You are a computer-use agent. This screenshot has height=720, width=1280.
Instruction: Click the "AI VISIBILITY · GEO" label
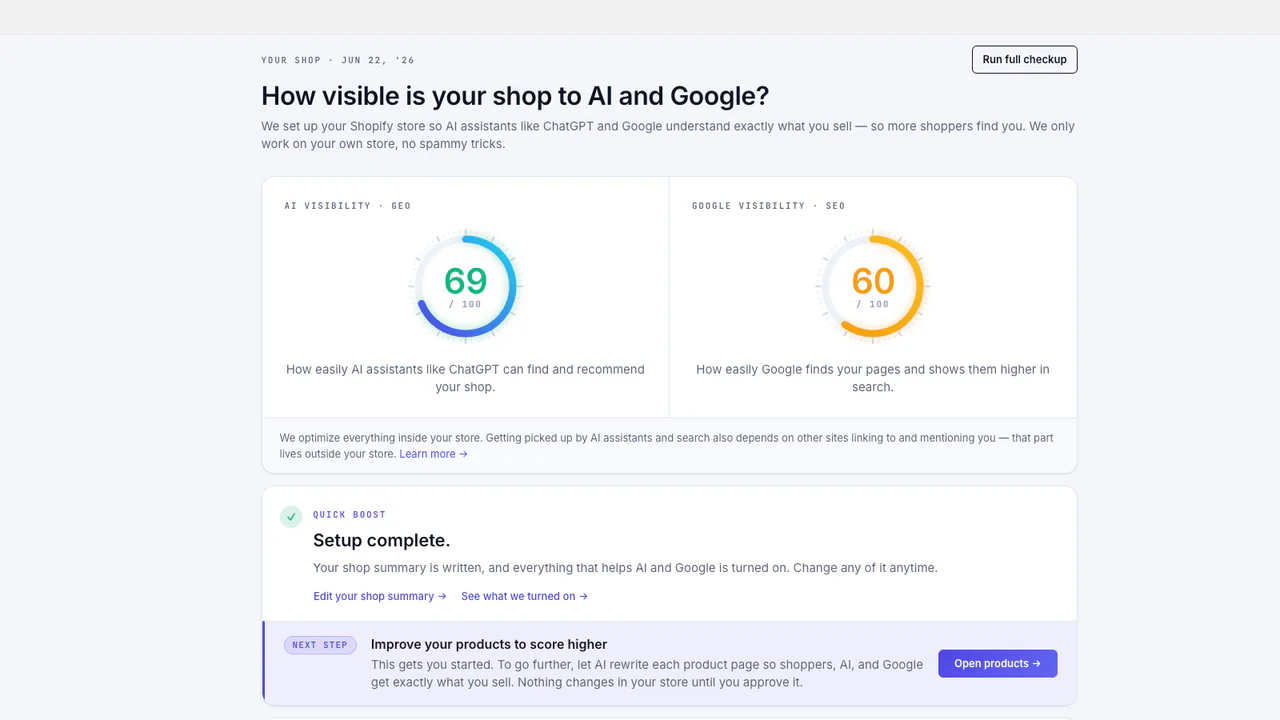click(x=347, y=206)
